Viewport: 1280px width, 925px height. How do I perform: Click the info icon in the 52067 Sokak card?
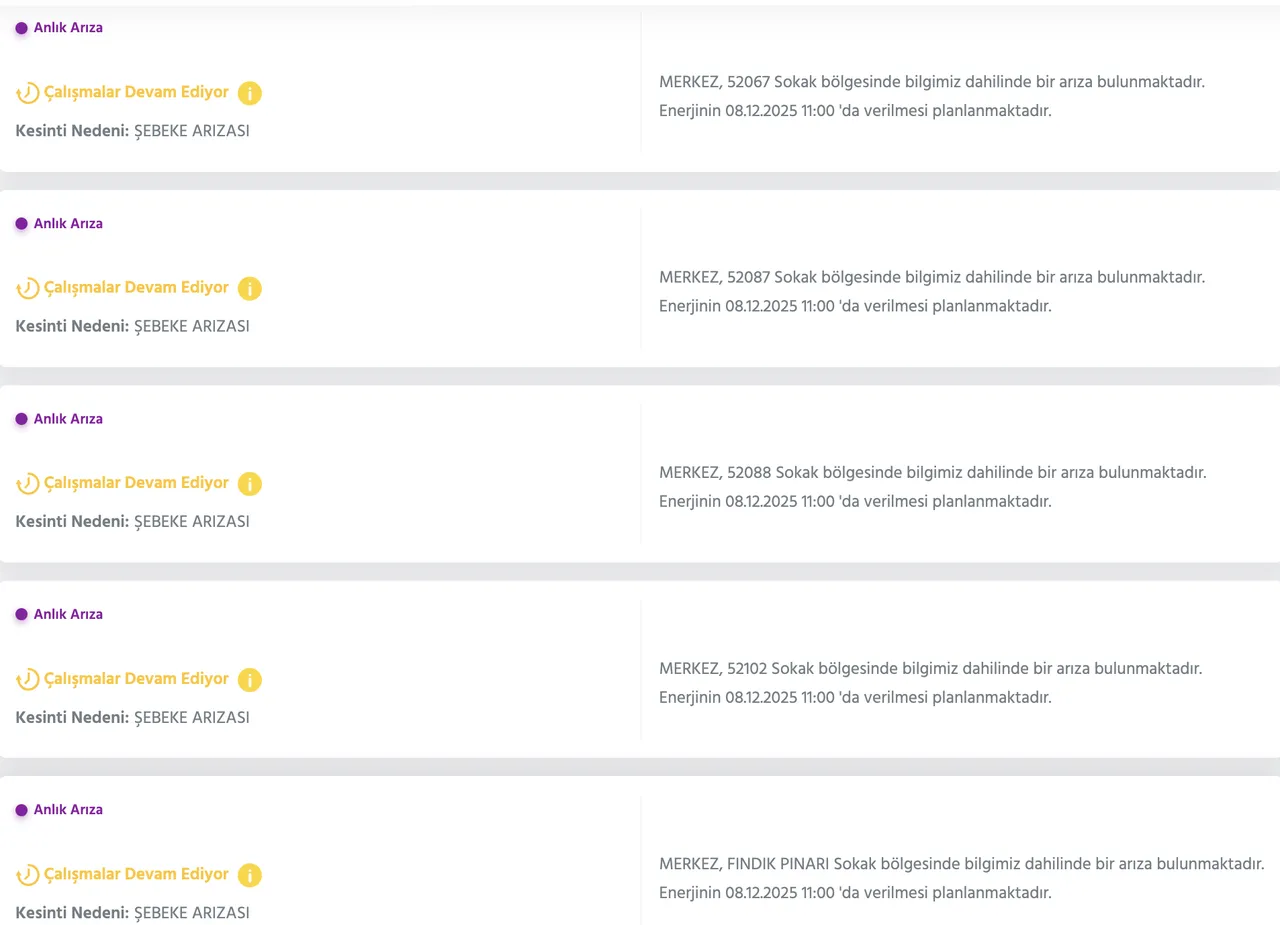coord(250,93)
